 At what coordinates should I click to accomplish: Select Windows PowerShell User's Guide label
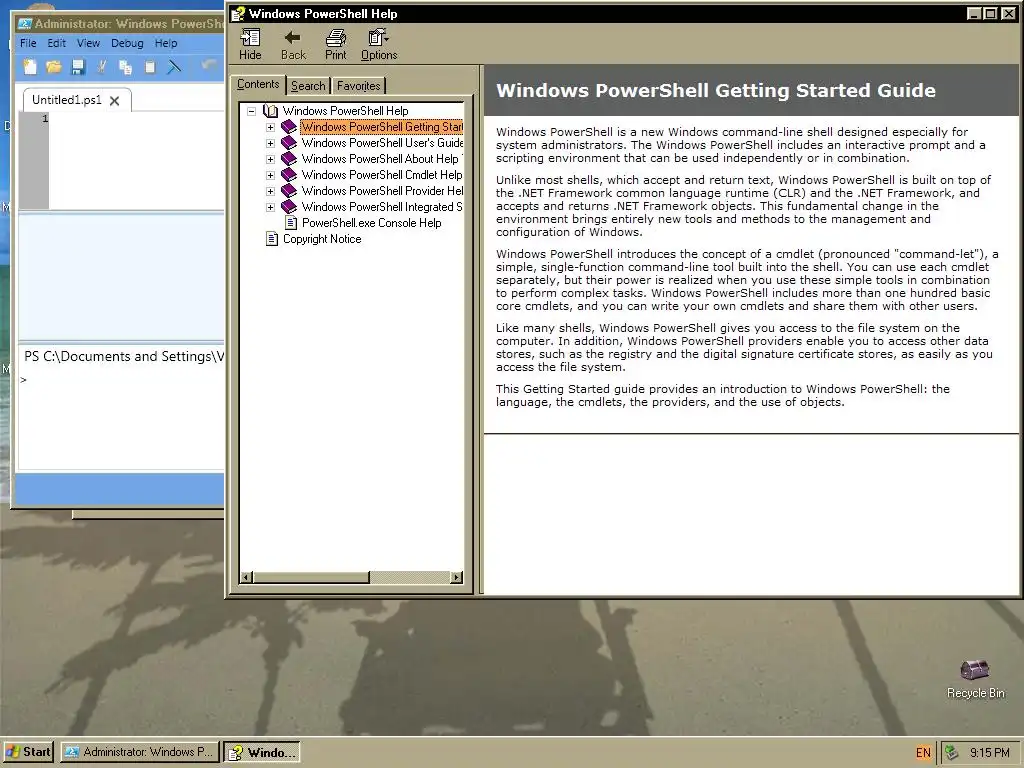point(382,143)
